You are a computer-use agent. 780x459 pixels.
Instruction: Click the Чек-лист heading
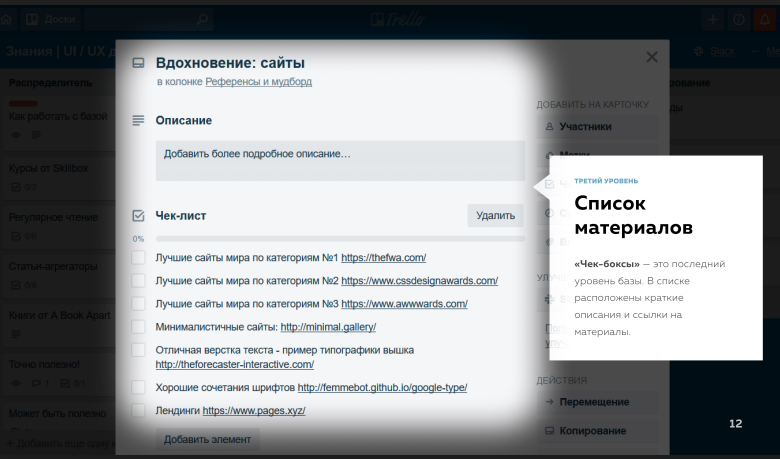181,215
